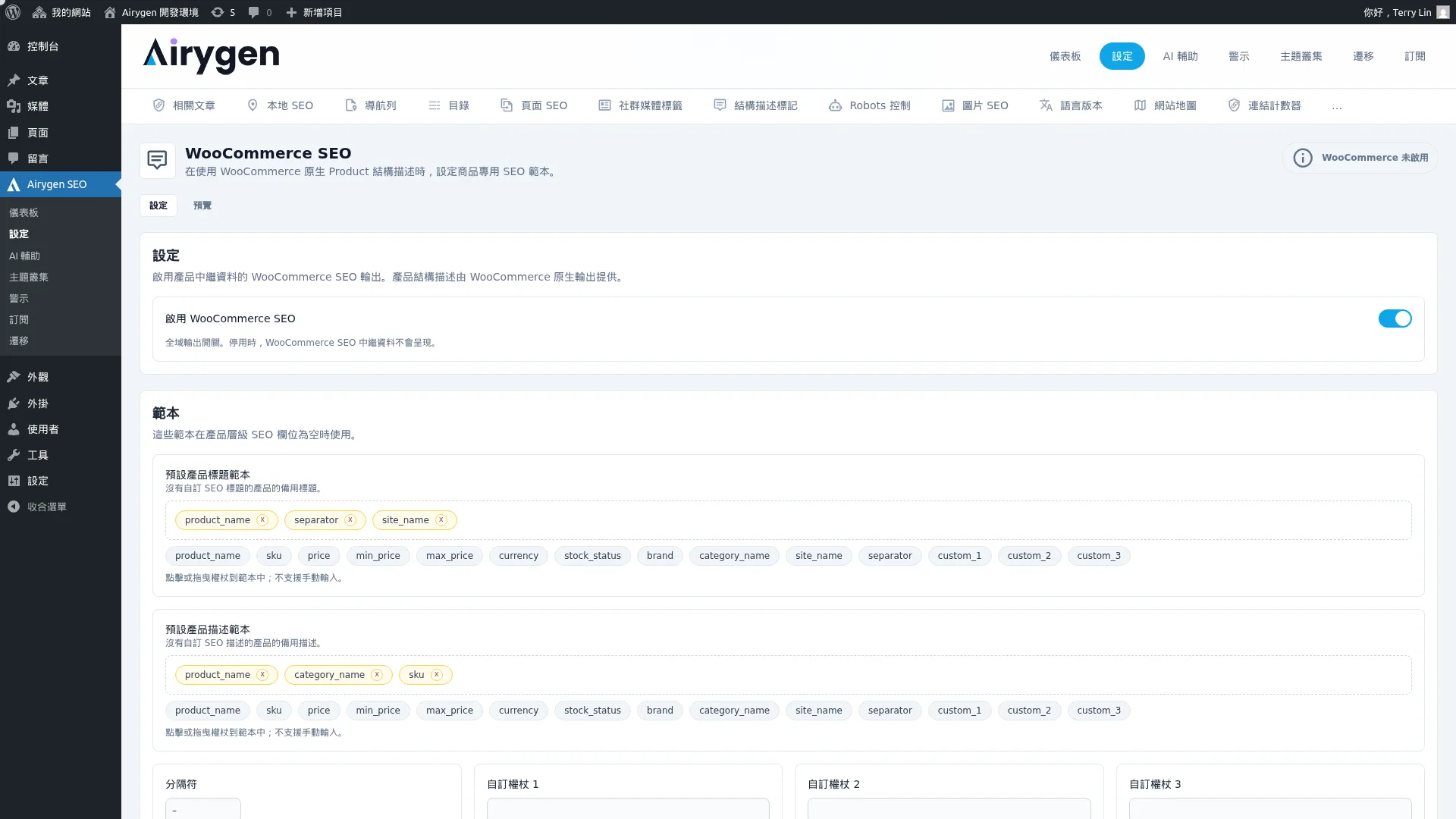Remove category_name from description template
Screen dimensions: 1456x819
[x=377, y=675]
